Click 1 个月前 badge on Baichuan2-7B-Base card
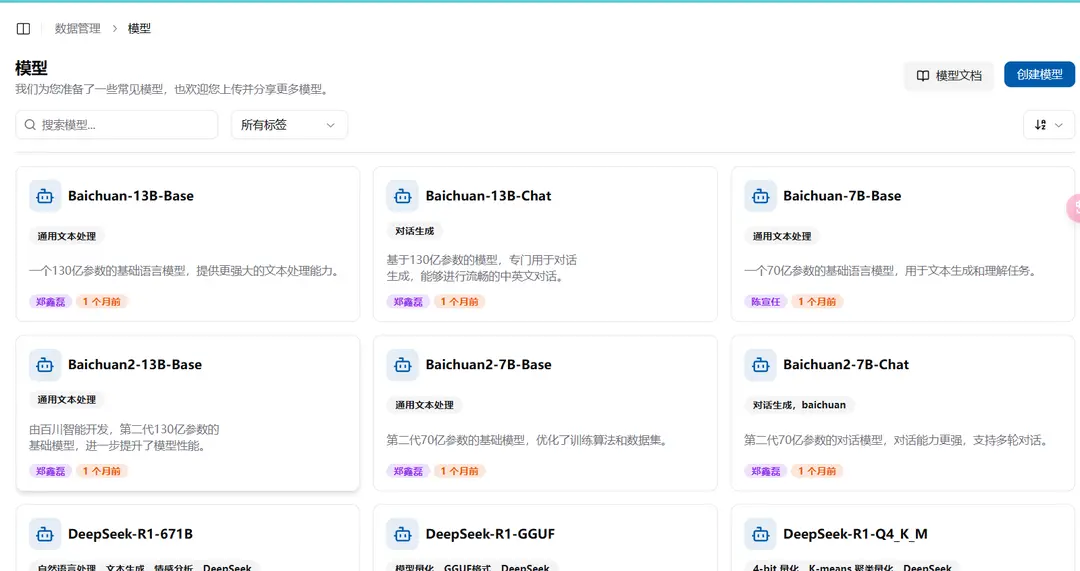This screenshot has height=571, width=1080. (x=459, y=471)
